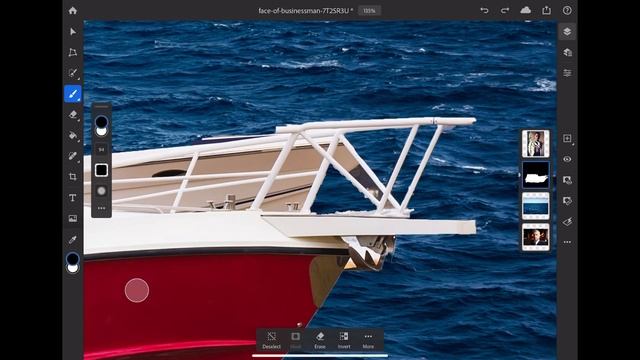The image size is (640, 360).
Task: Add a layer mask
Action: click(x=567, y=180)
